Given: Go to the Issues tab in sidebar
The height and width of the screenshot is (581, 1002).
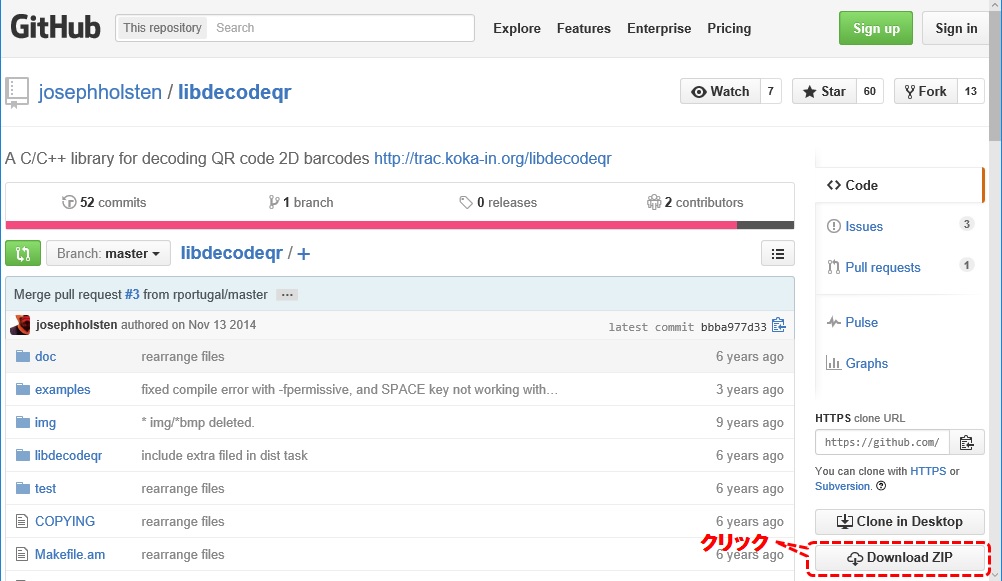Looking at the screenshot, I should (x=863, y=226).
